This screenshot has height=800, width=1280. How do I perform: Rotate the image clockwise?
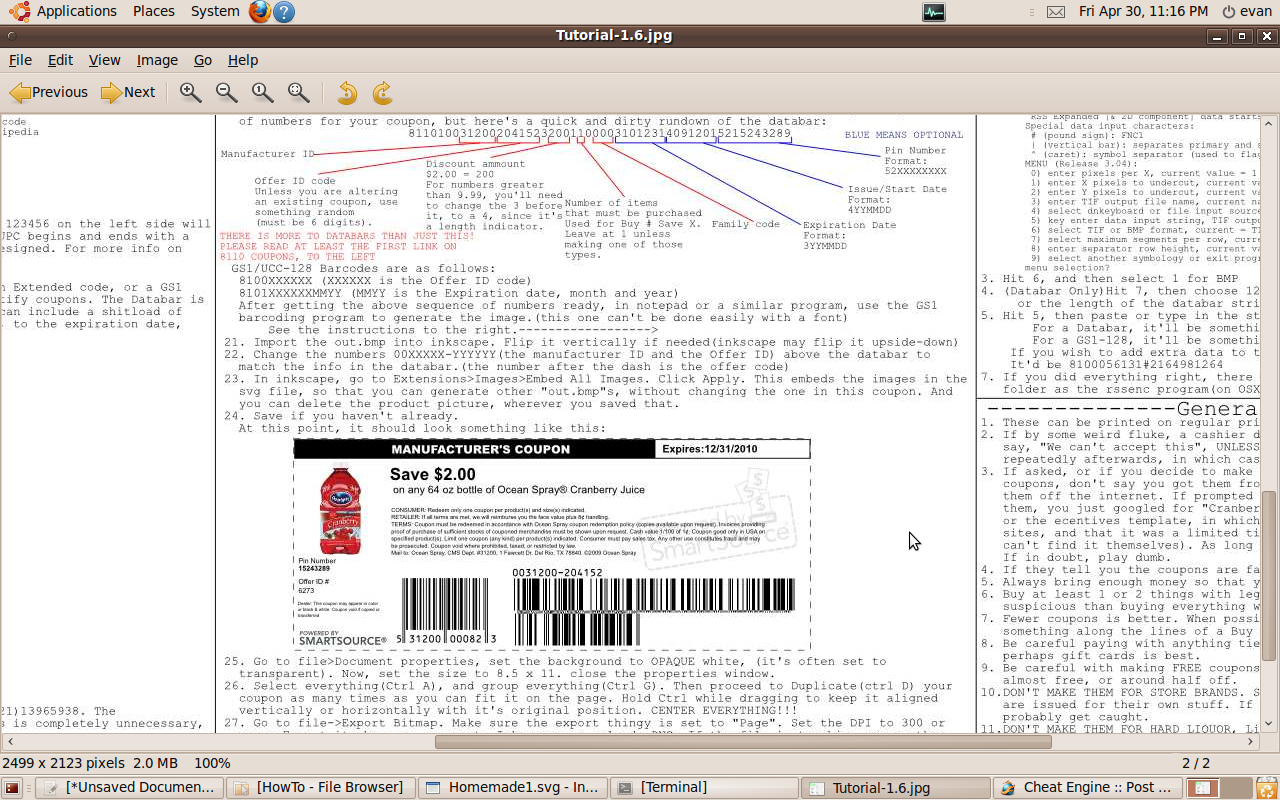click(x=382, y=92)
